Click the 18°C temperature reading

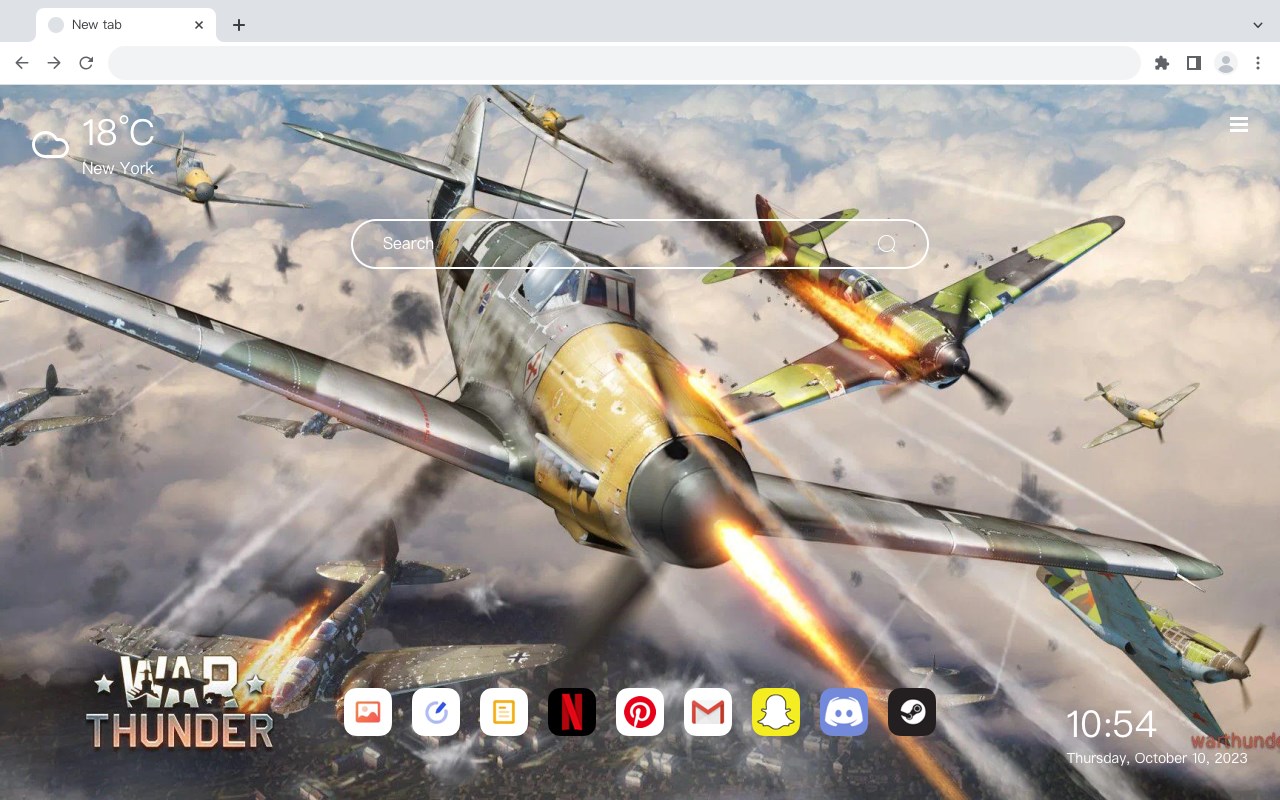(x=118, y=134)
